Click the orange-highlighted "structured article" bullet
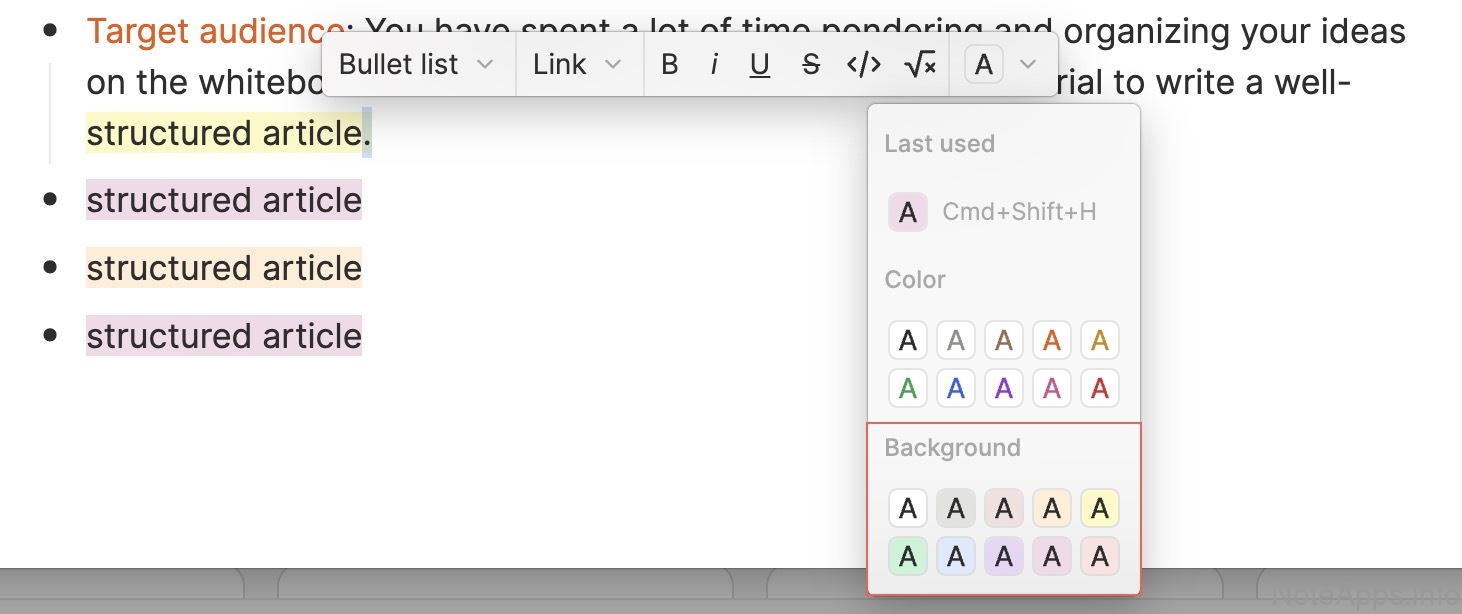The height and width of the screenshot is (614, 1462). coord(224,268)
